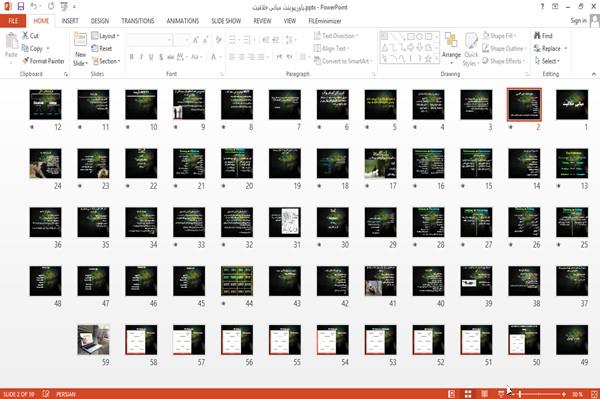This screenshot has width=600, height=399.
Task: Expand the Shape Effects dropdown
Action: (503, 61)
